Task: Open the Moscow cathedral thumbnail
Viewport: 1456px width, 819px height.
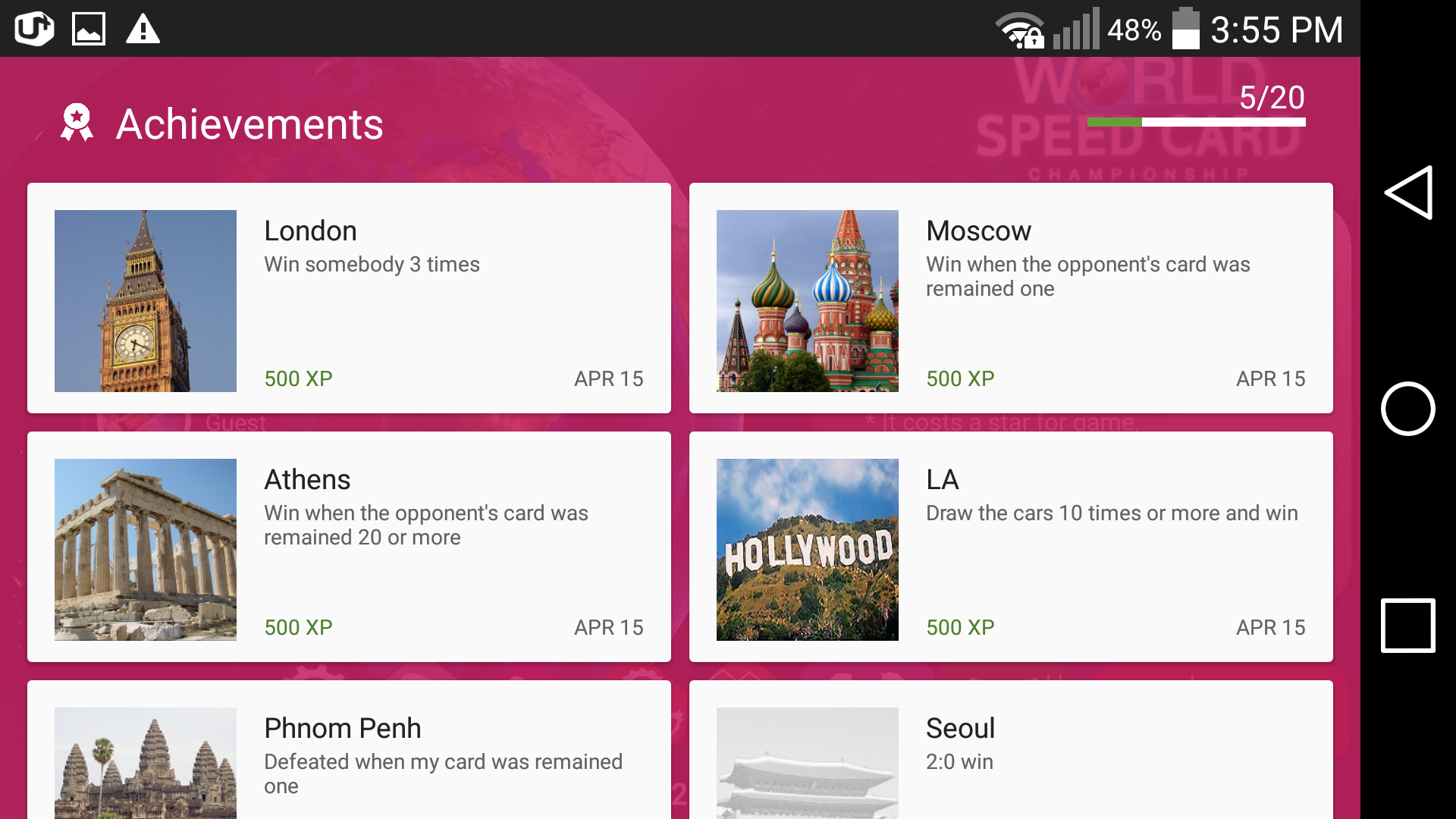Action: click(808, 301)
